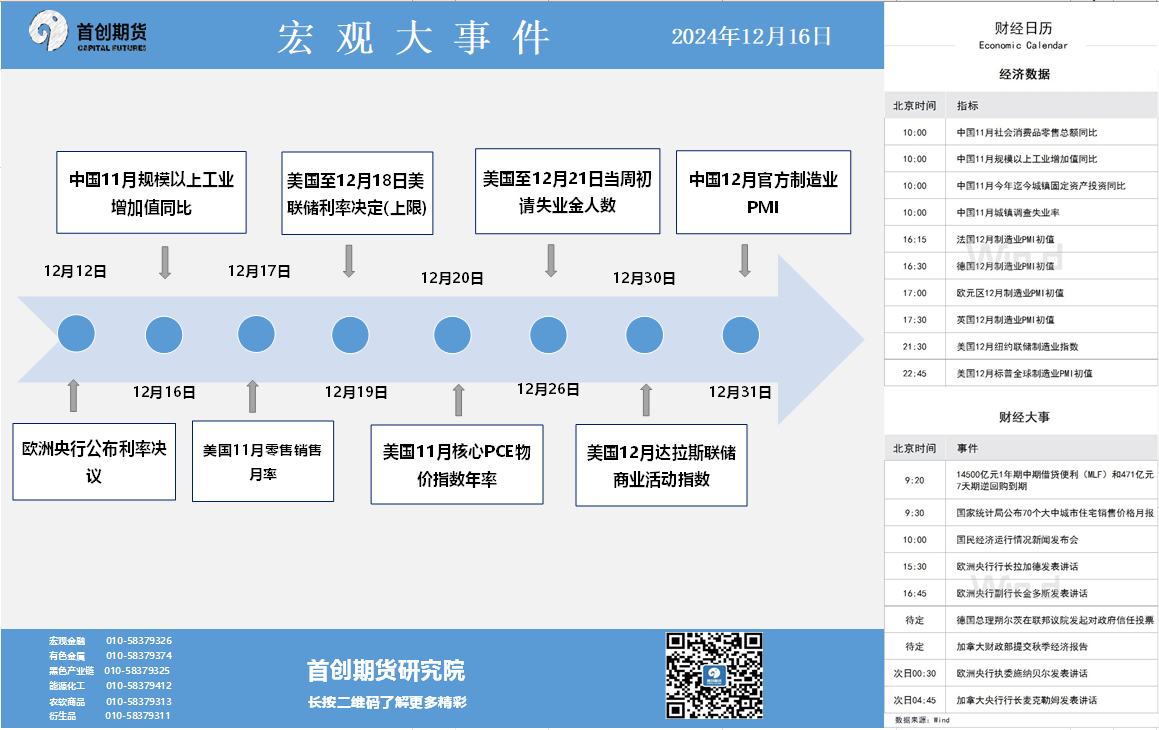Click the 中国12月官方制造业PMI box
The height and width of the screenshot is (730, 1159).
pos(764,192)
